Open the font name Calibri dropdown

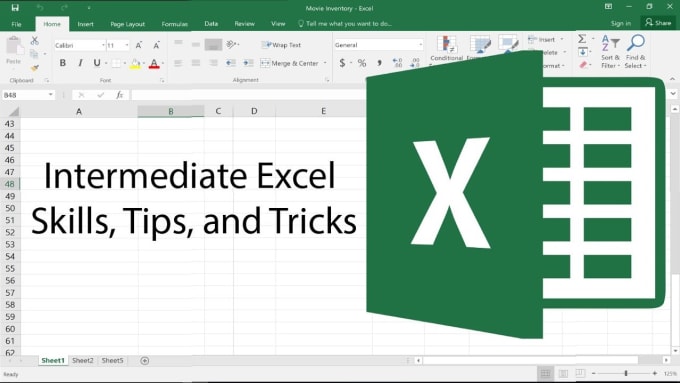(x=103, y=45)
